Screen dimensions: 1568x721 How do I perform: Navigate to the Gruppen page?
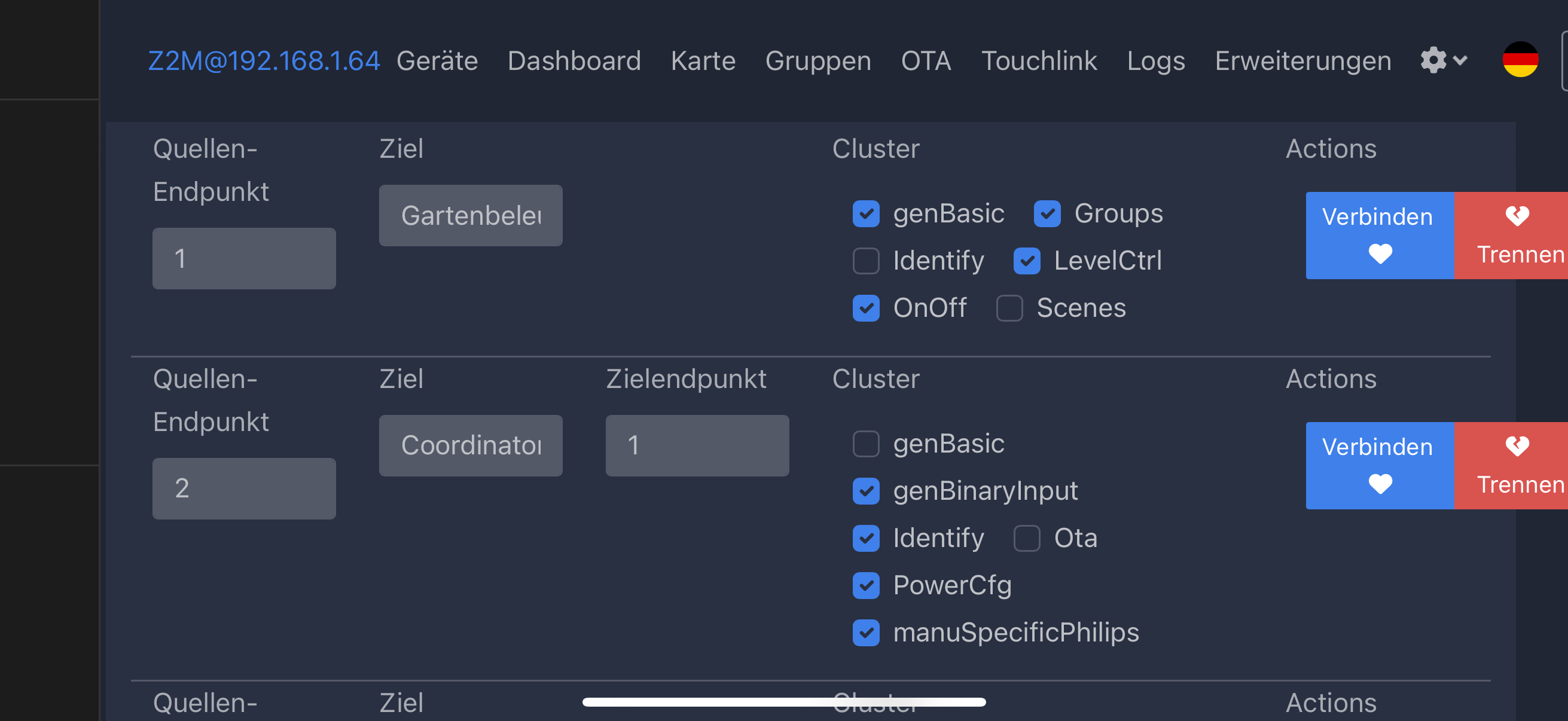click(x=817, y=61)
